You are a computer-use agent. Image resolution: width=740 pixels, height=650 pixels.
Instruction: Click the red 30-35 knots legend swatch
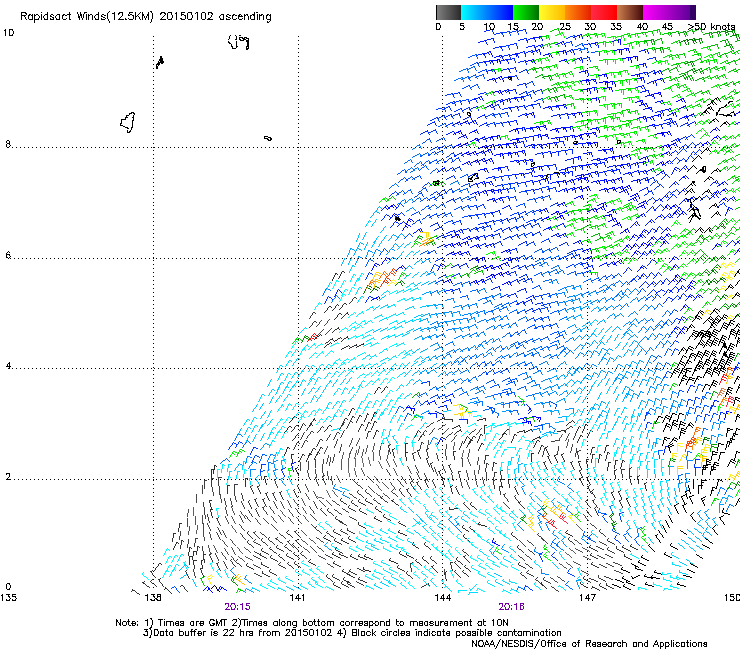click(x=604, y=12)
